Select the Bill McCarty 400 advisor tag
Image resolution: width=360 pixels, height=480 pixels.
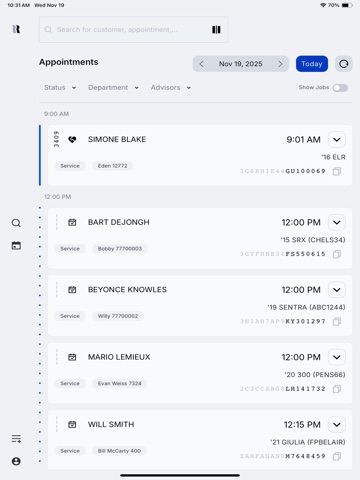click(x=119, y=451)
